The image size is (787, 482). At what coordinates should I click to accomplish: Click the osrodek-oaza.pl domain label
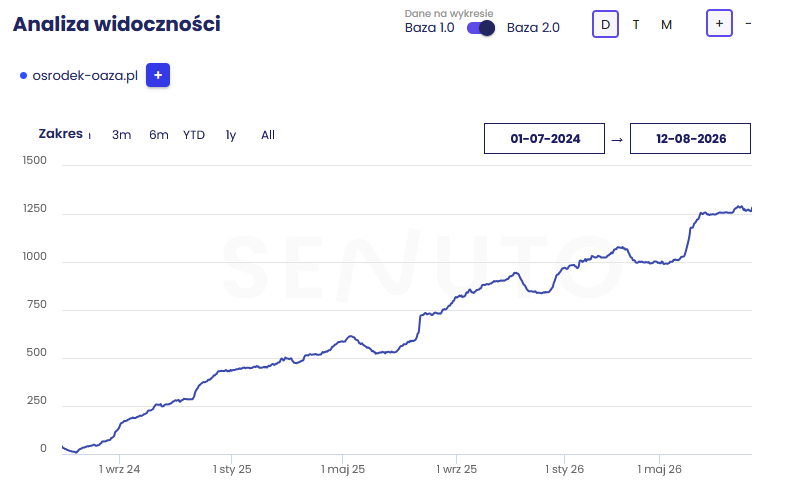pyautogui.click(x=85, y=76)
